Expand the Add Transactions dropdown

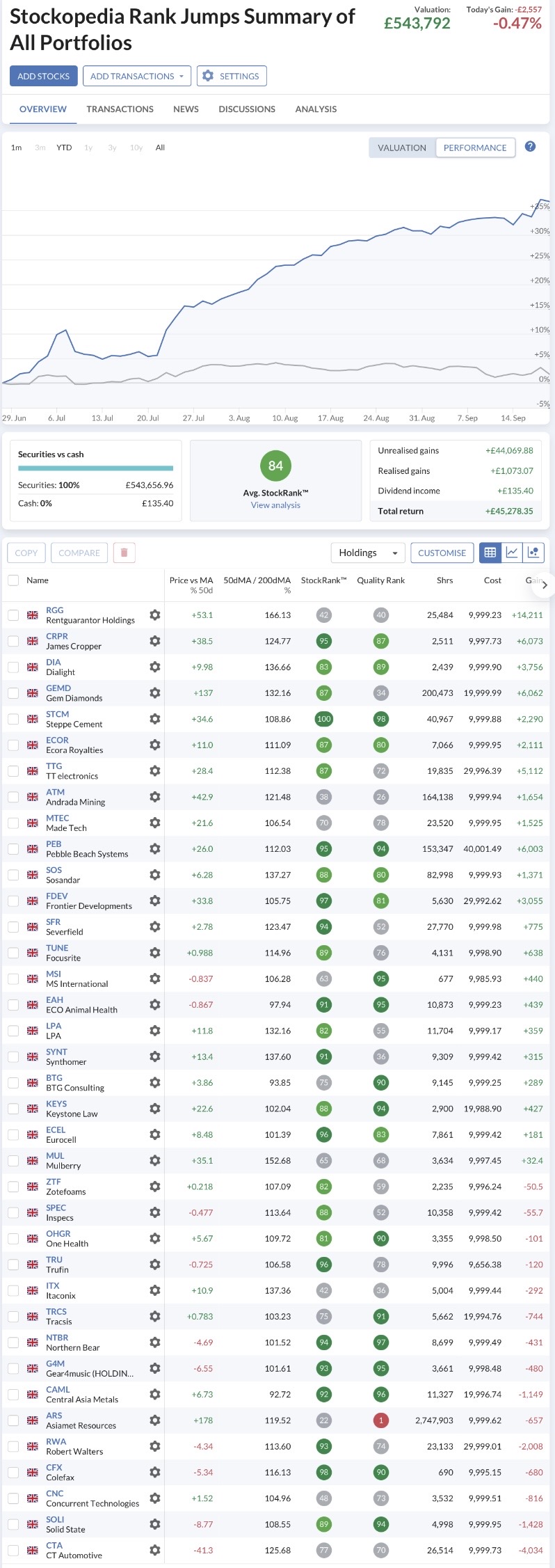(137, 76)
